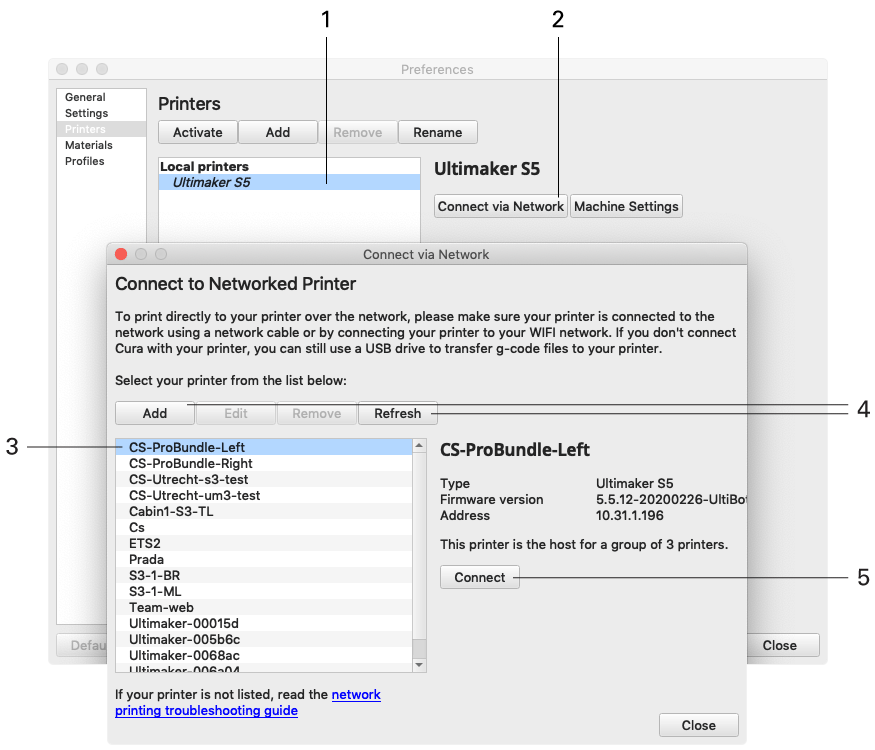Image resolution: width=875 pixels, height=750 pixels.
Task: Select CS-ProBundle-Right in the printer list
Action: 190,463
